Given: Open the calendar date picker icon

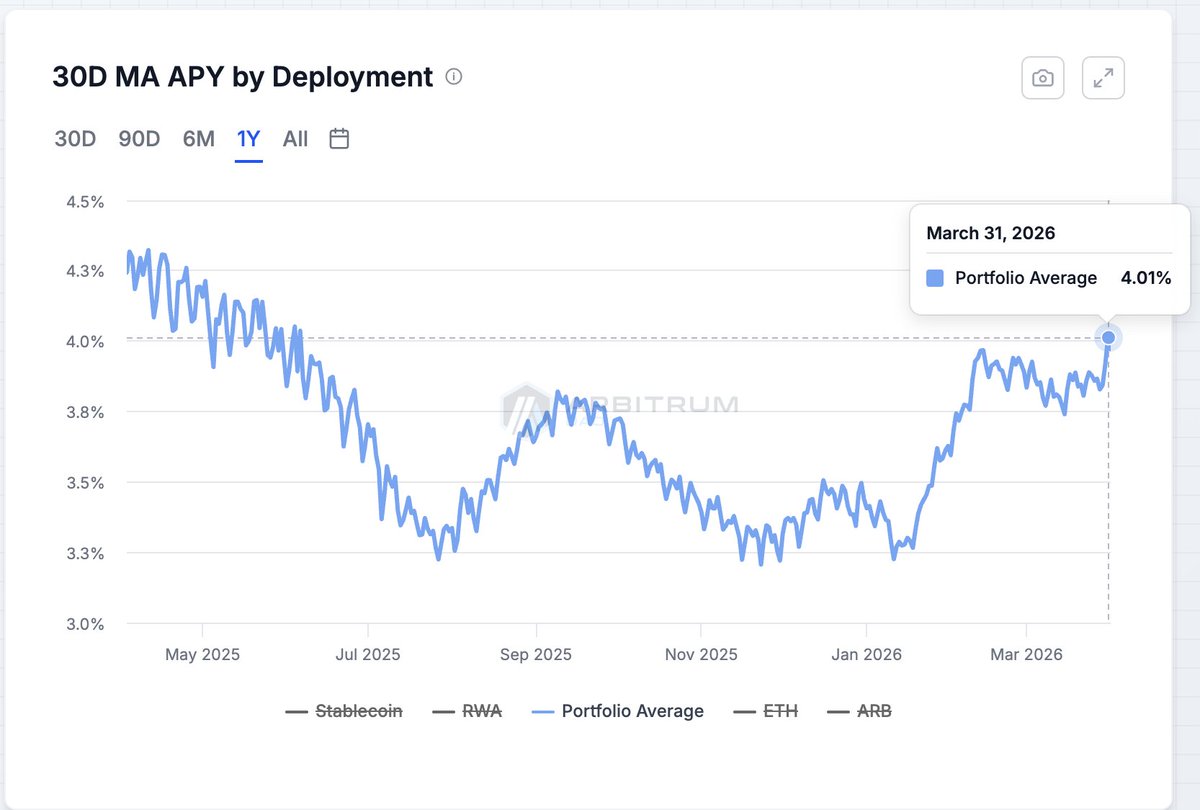Looking at the screenshot, I should pos(338,139).
